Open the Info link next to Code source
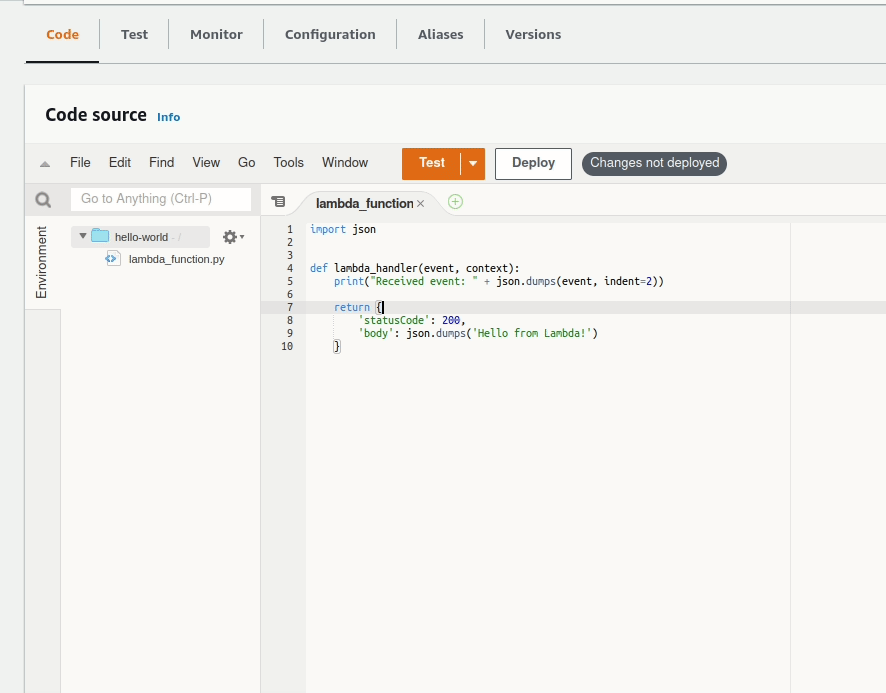This screenshot has width=886, height=693. pyautogui.click(x=168, y=117)
